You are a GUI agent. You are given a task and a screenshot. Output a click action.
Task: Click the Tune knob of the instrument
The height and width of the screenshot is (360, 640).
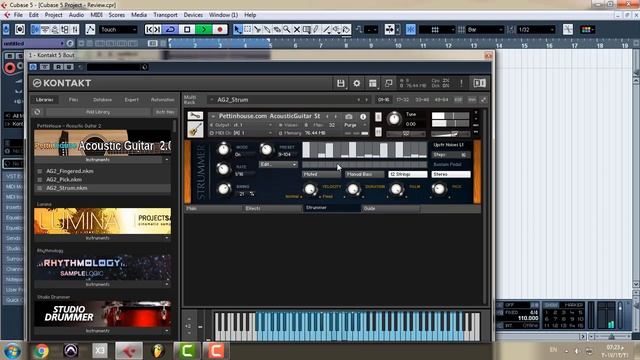click(394, 119)
